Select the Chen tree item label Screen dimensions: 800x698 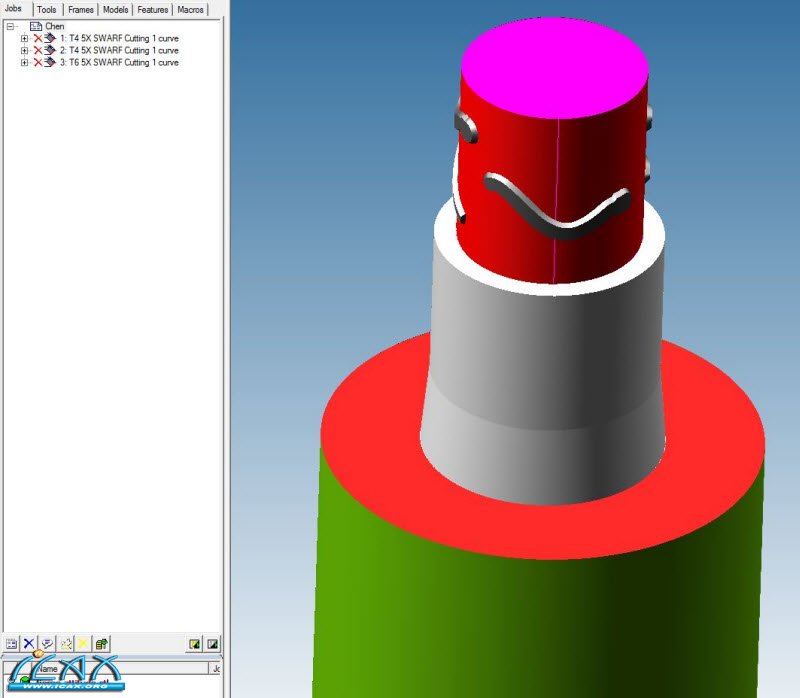click(x=55, y=27)
